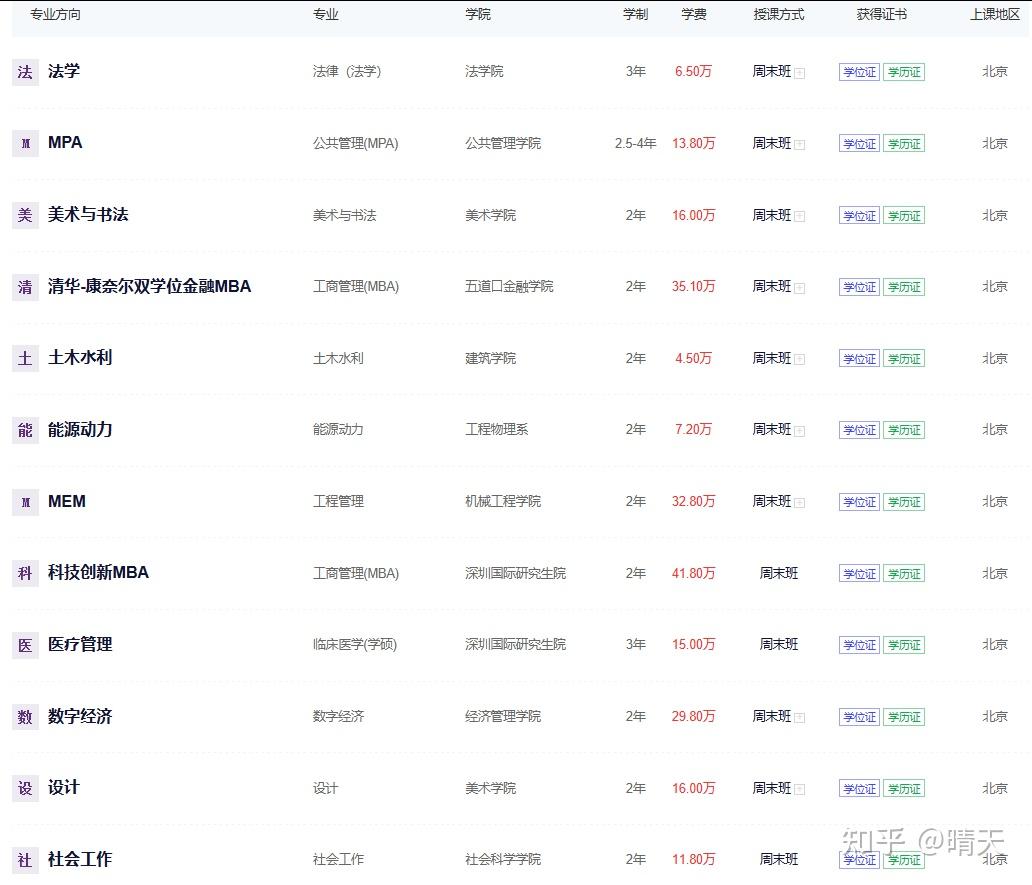This screenshot has width=1032, height=885.
Task: Click the 学院 column header
Action: [478, 14]
